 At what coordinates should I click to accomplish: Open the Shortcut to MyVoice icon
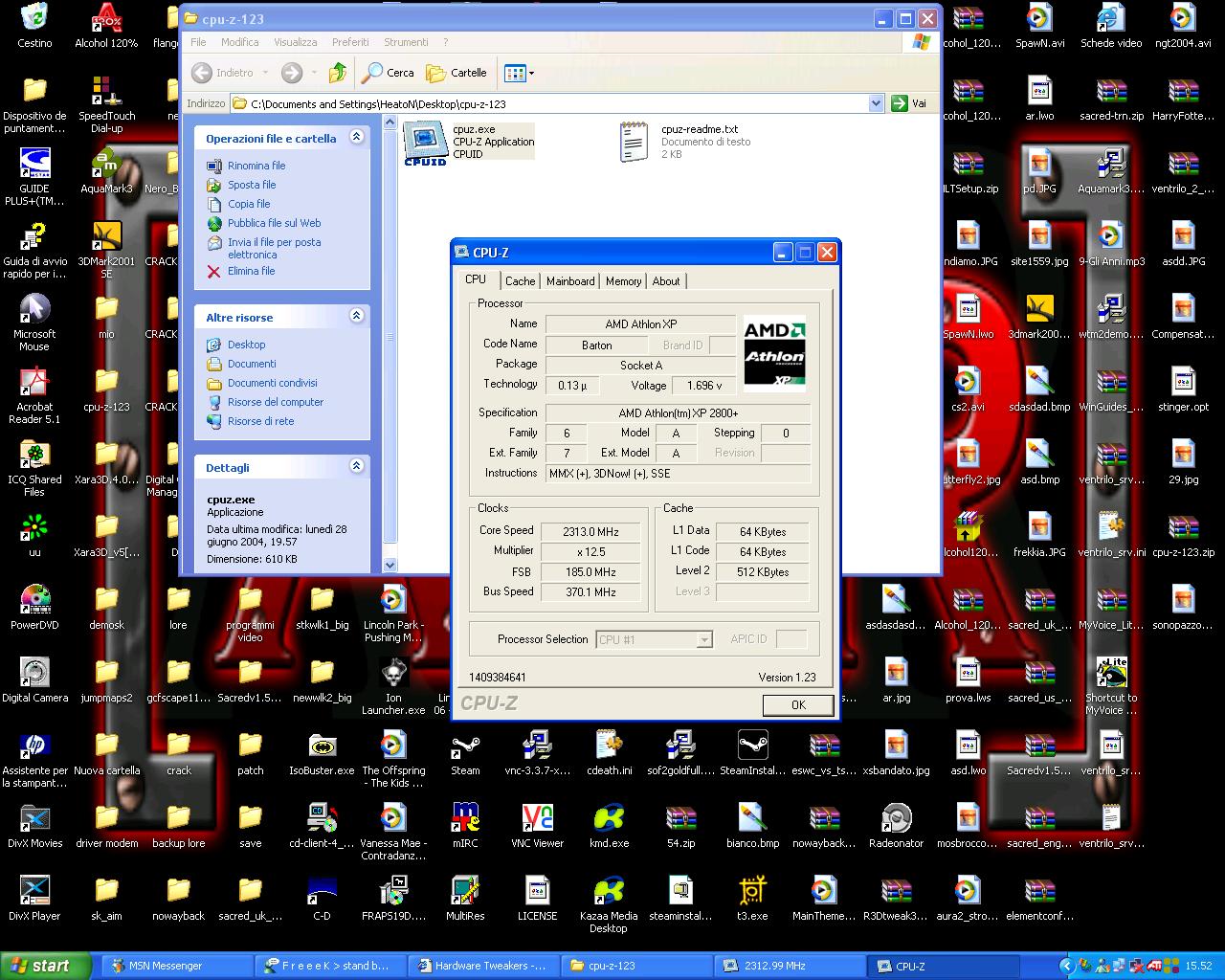(1111, 687)
